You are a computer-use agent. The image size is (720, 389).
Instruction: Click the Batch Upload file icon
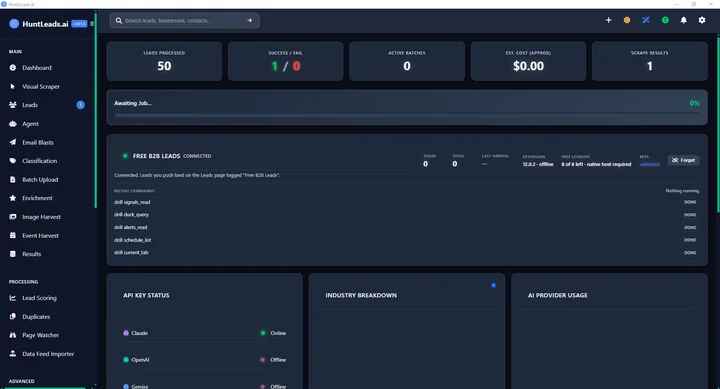point(12,180)
